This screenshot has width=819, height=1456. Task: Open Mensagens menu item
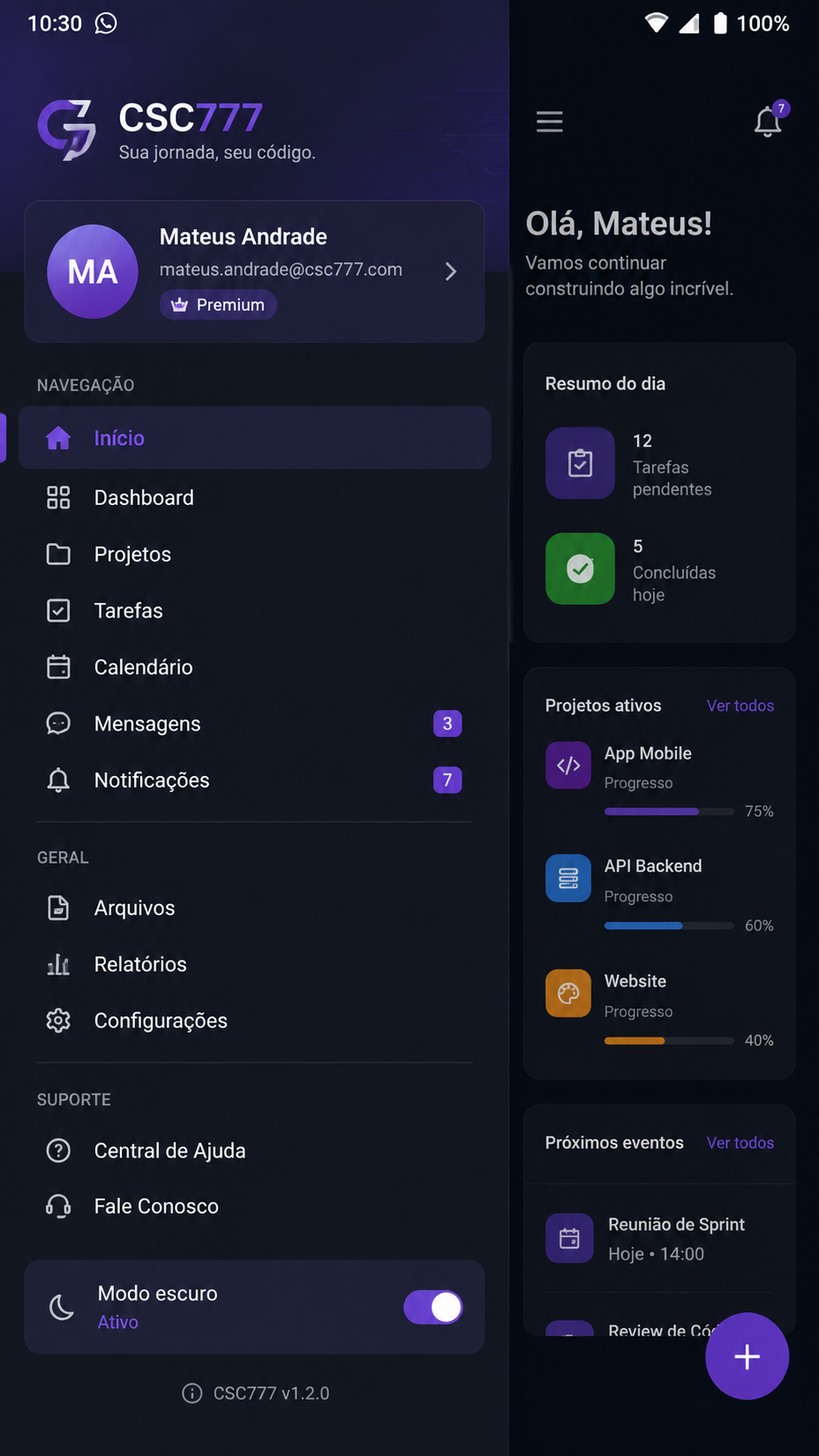click(x=255, y=724)
